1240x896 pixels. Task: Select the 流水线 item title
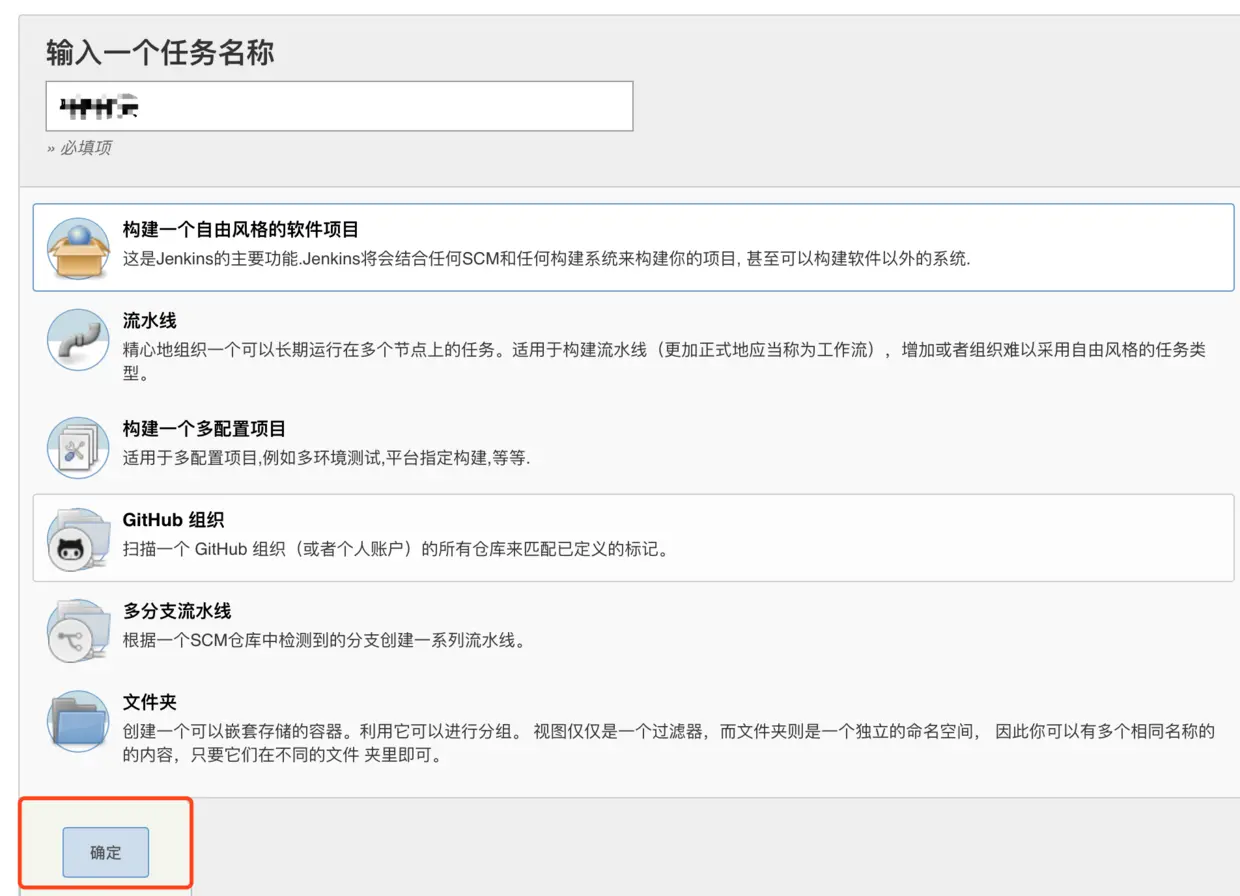tap(150, 321)
